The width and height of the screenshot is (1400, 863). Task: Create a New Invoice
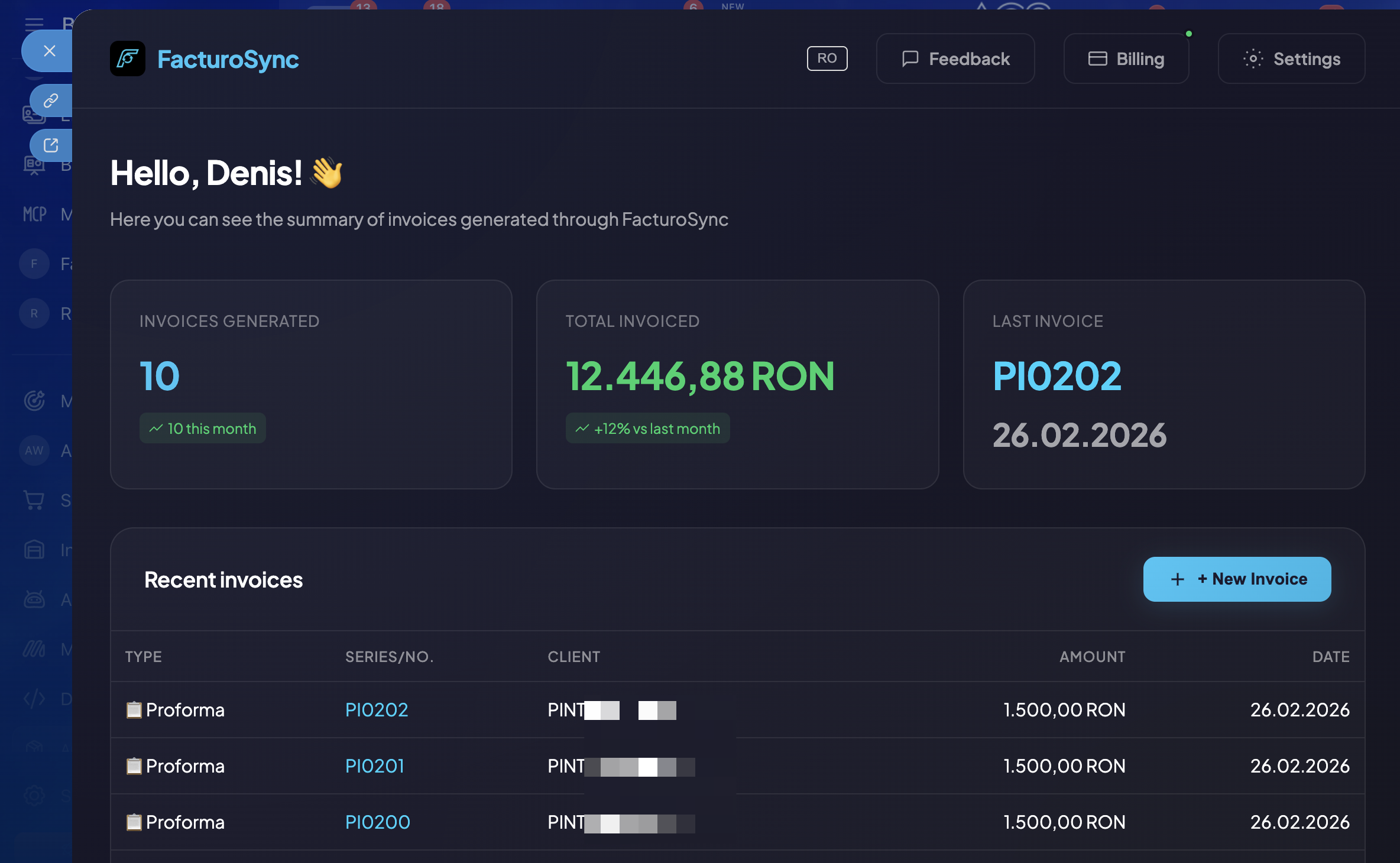[x=1237, y=579]
